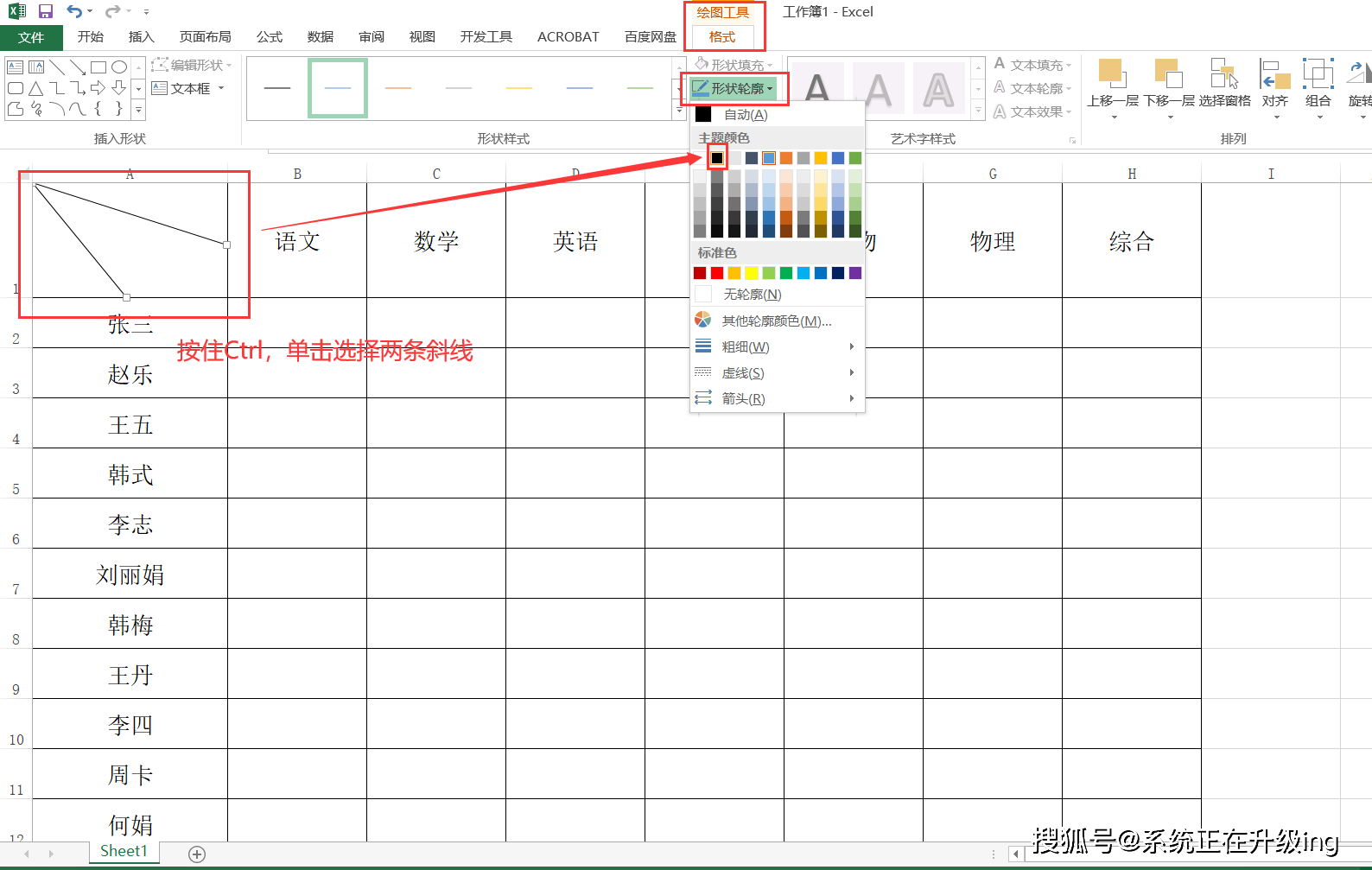Select the horizontal text box shape icon
The height and width of the screenshot is (870, 1372).
click(15, 67)
